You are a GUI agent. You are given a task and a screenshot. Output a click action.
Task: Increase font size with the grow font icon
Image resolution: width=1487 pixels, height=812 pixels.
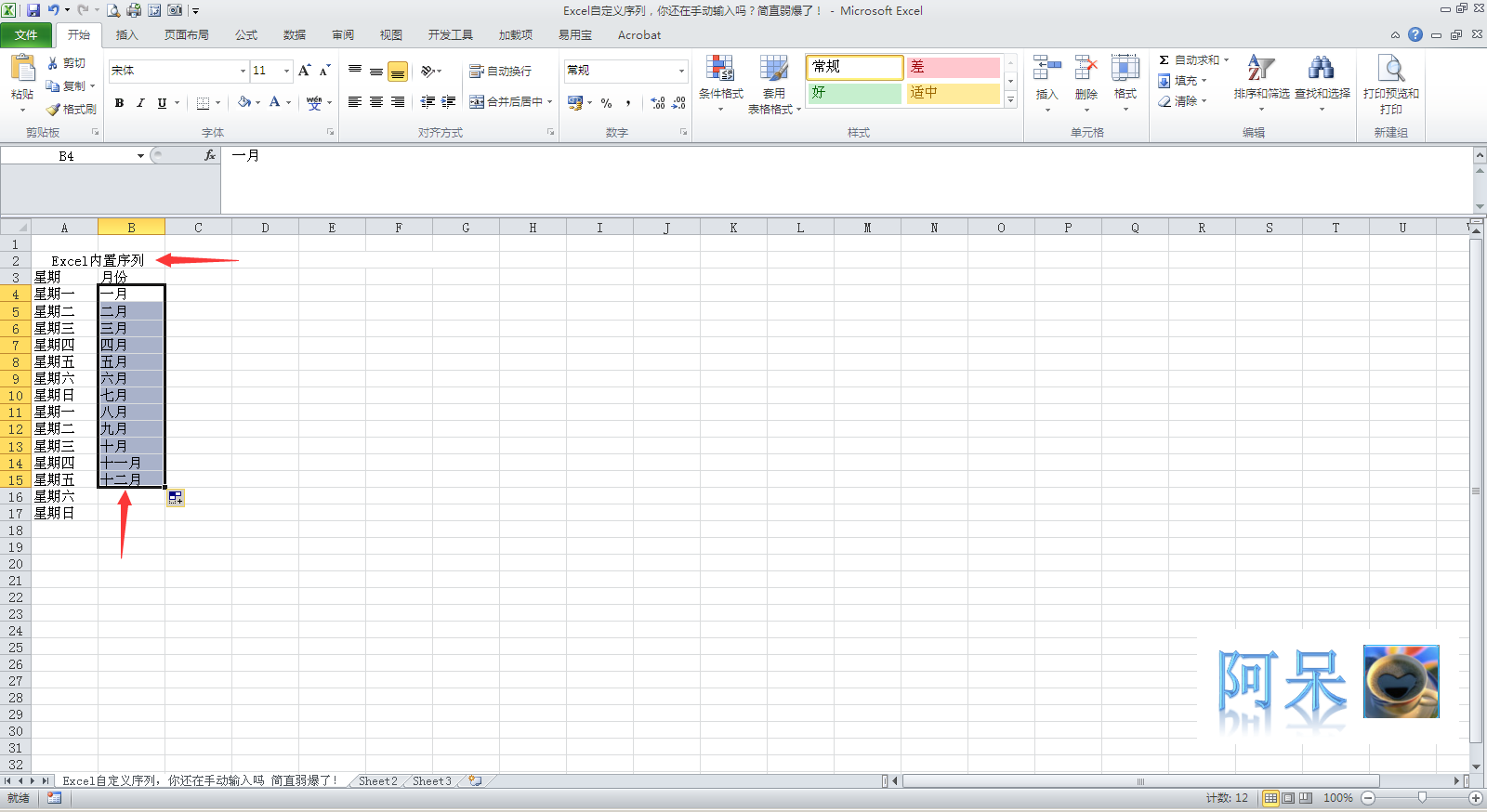pyautogui.click(x=304, y=71)
